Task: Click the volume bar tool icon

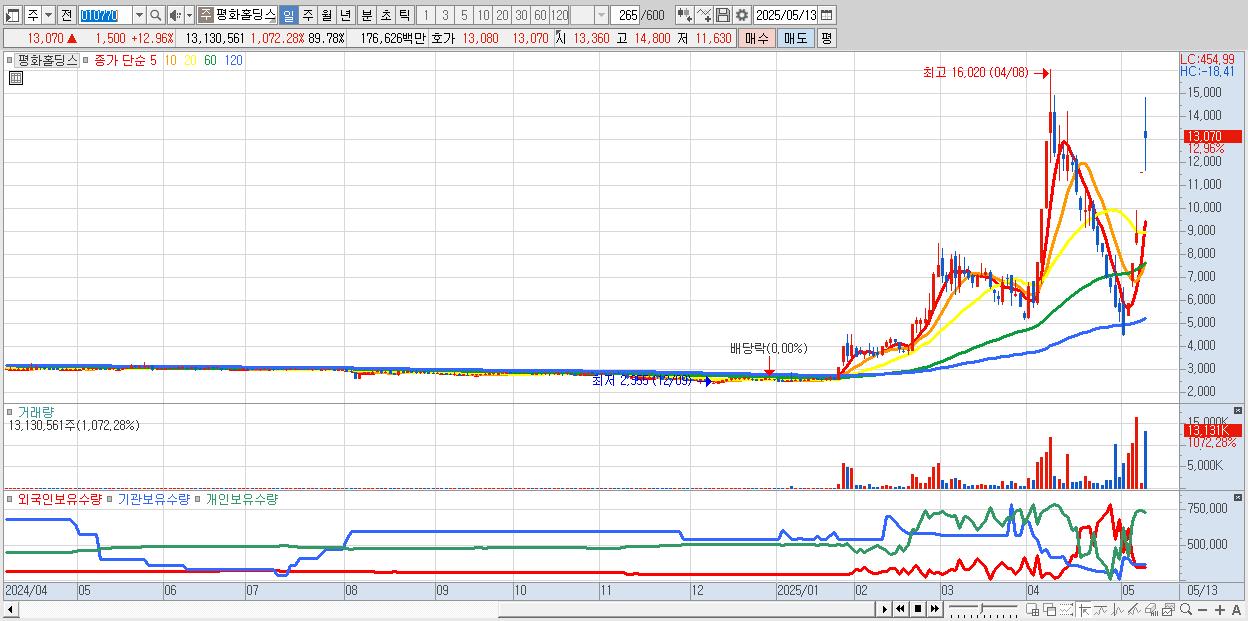Action: (x=1151, y=609)
